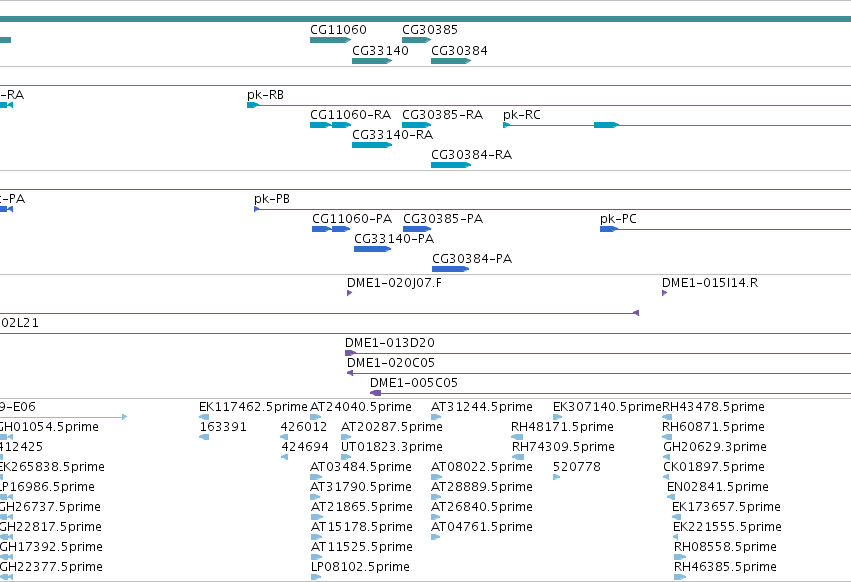Image resolution: width=851 pixels, height=582 pixels.
Task: Select the 412425 feature
Action: click(2, 458)
